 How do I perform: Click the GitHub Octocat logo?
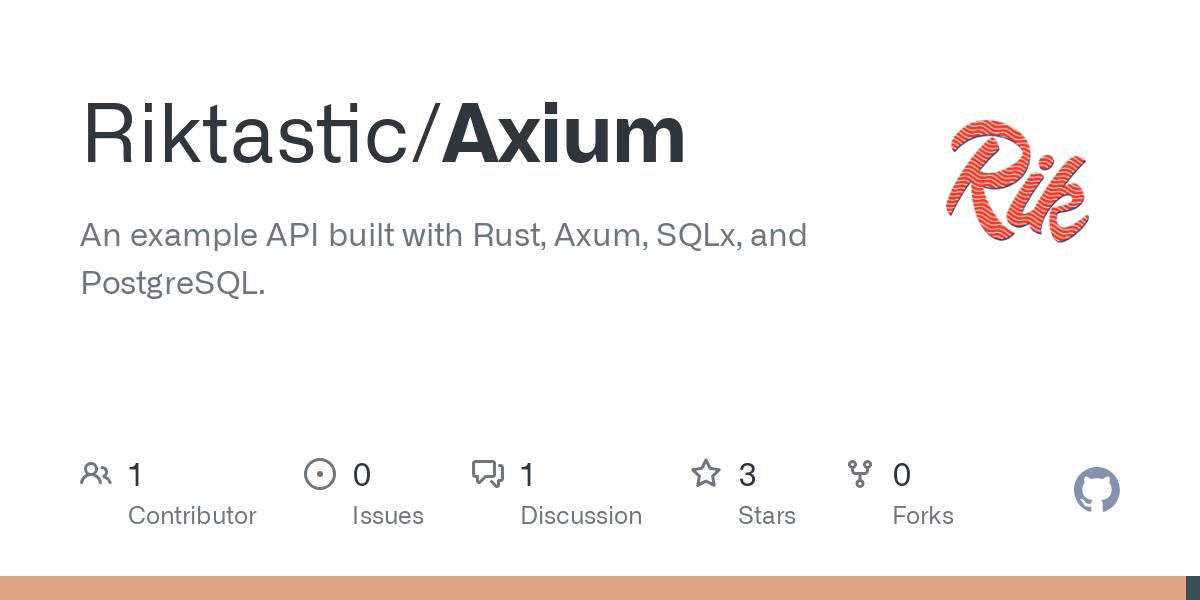(1096, 490)
